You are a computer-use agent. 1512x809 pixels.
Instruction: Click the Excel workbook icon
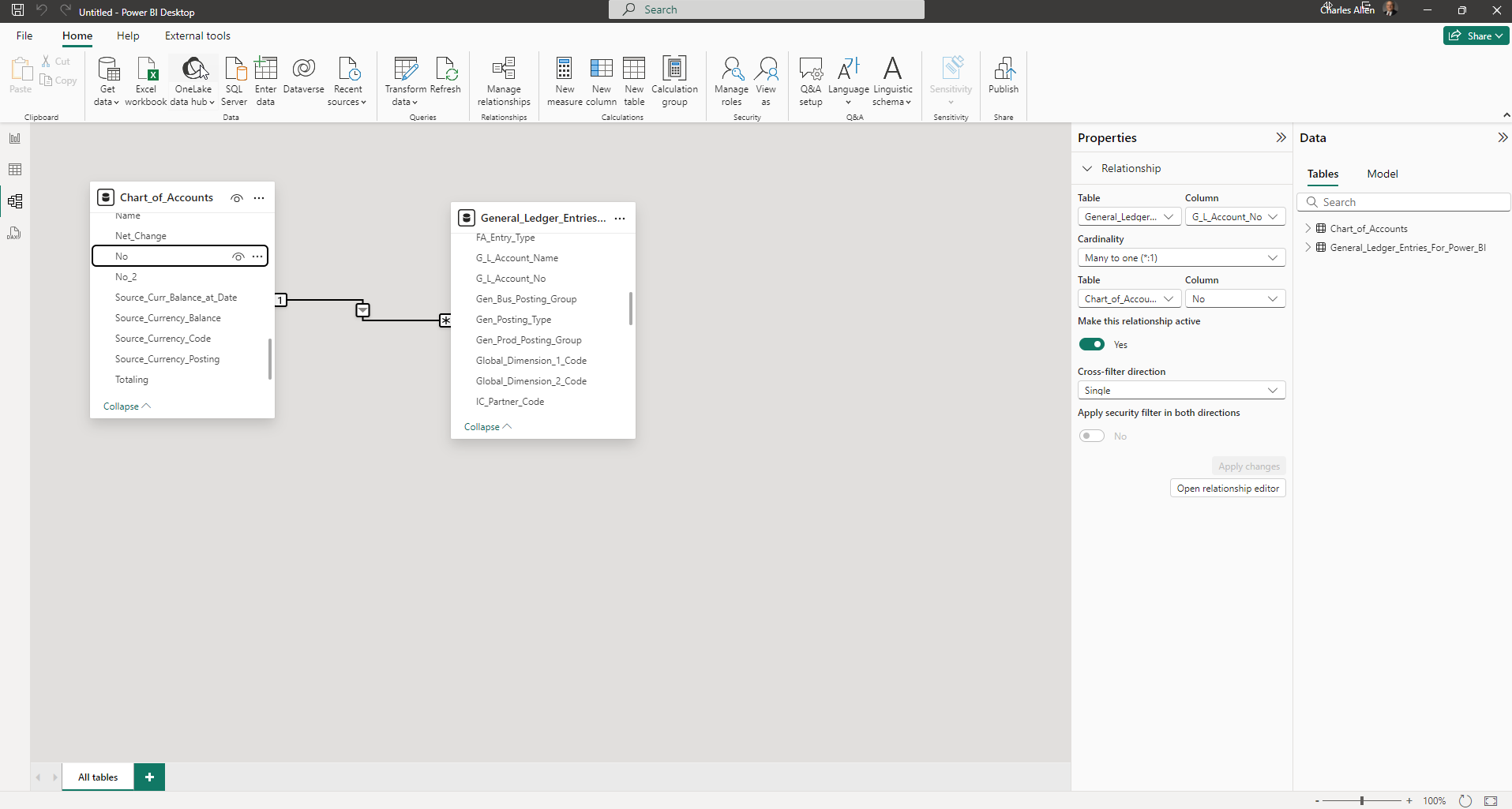146,71
